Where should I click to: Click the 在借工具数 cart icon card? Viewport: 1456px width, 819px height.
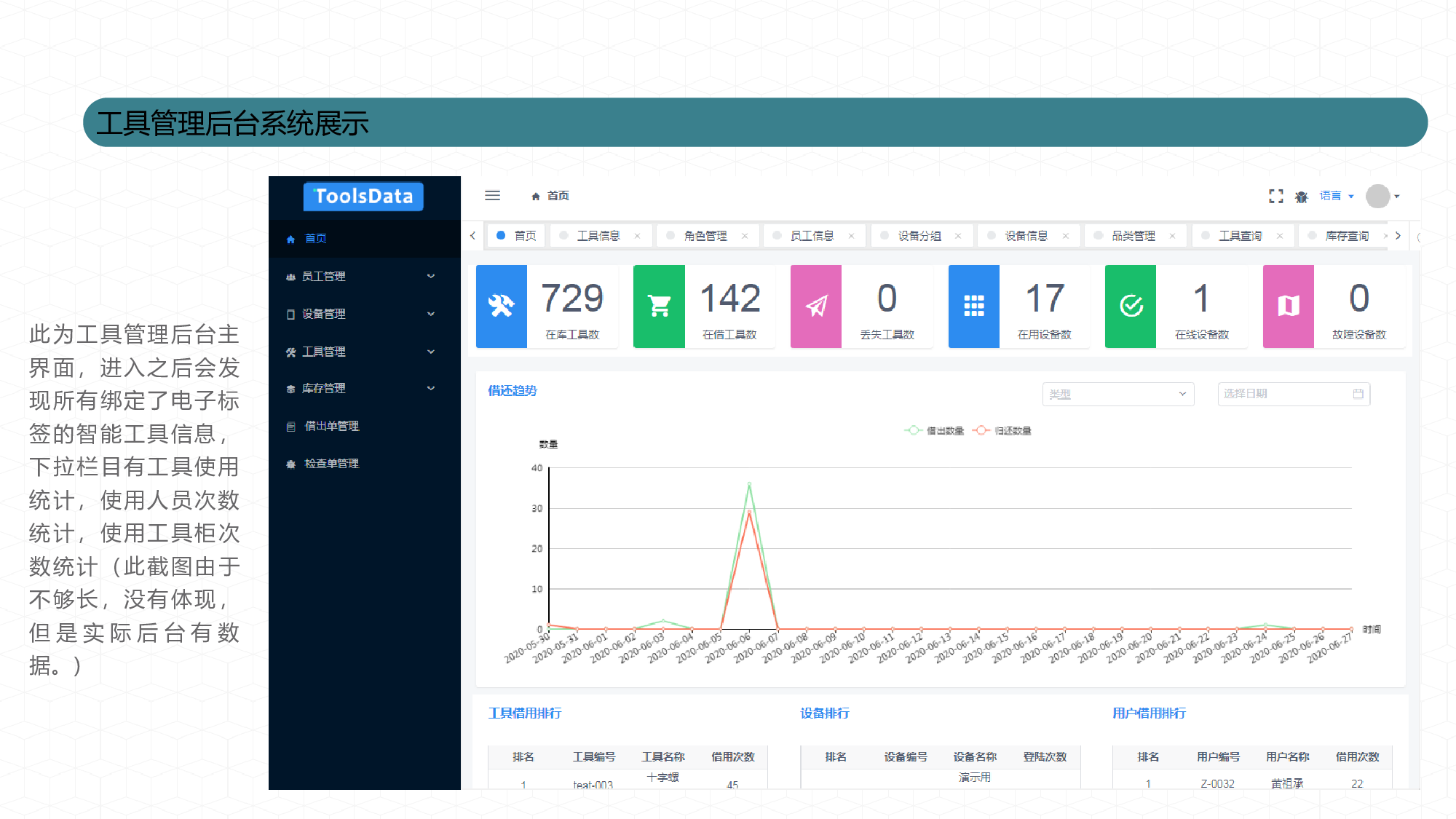pos(659,306)
